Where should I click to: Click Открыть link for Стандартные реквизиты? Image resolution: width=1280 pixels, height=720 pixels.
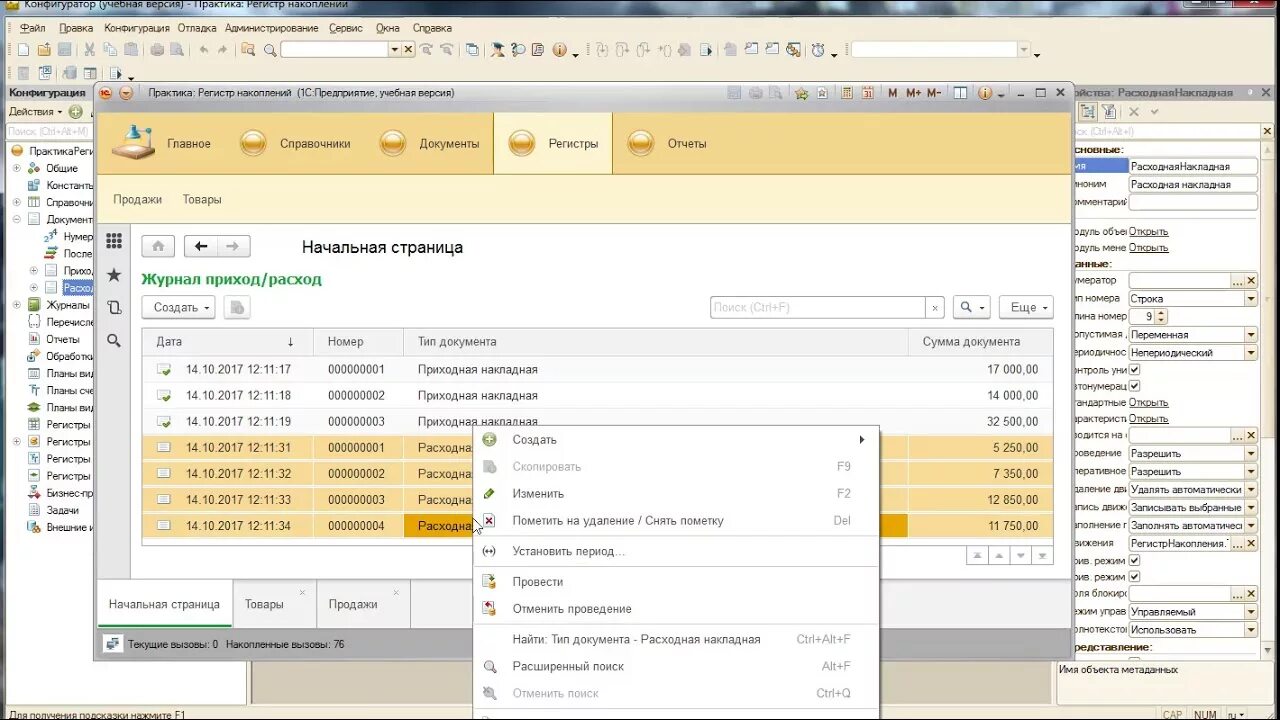click(1148, 402)
